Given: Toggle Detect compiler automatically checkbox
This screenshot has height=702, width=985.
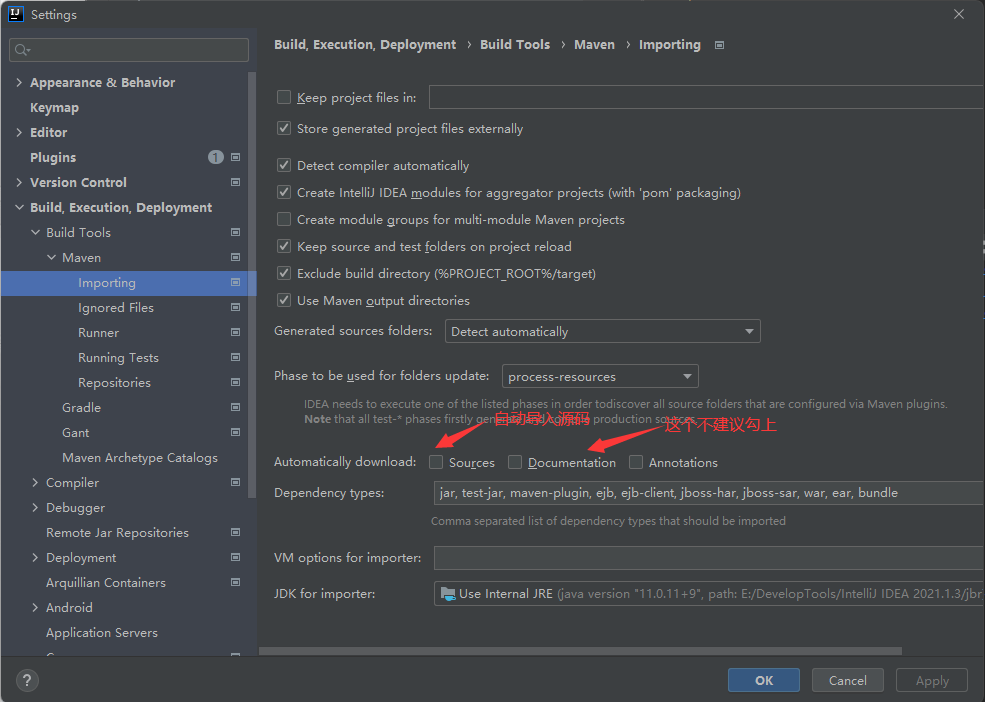Looking at the screenshot, I should pyautogui.click(x=284, y=165).
